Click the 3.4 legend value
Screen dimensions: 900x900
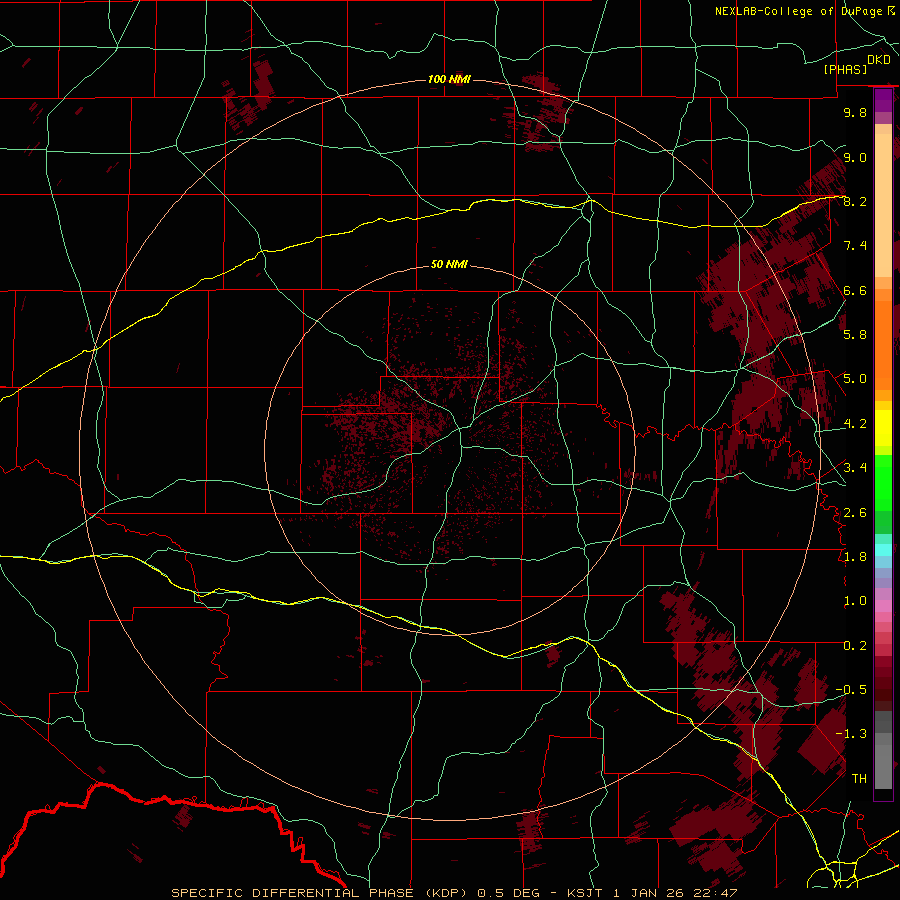pyautogui.click(x=855, y=468)
